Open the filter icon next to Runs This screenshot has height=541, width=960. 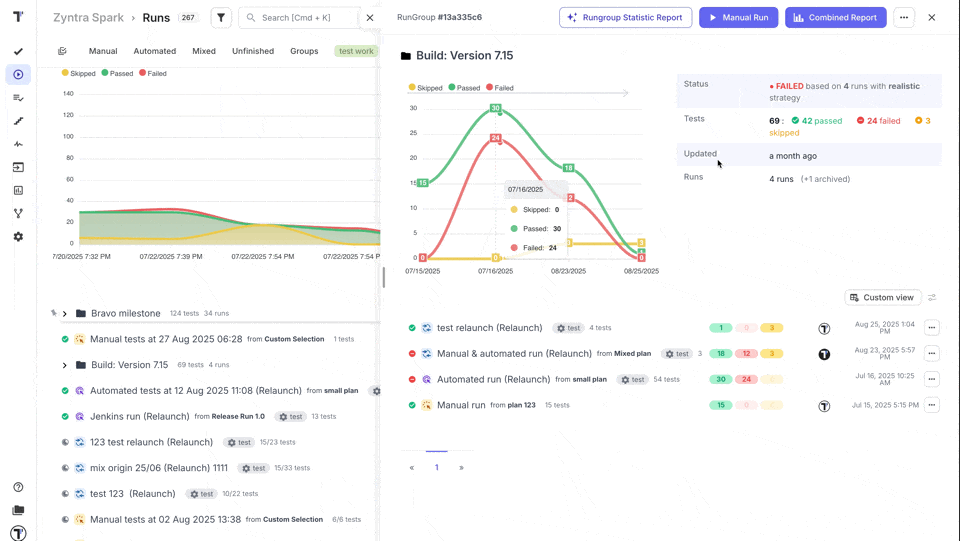(x=221, y=18)
